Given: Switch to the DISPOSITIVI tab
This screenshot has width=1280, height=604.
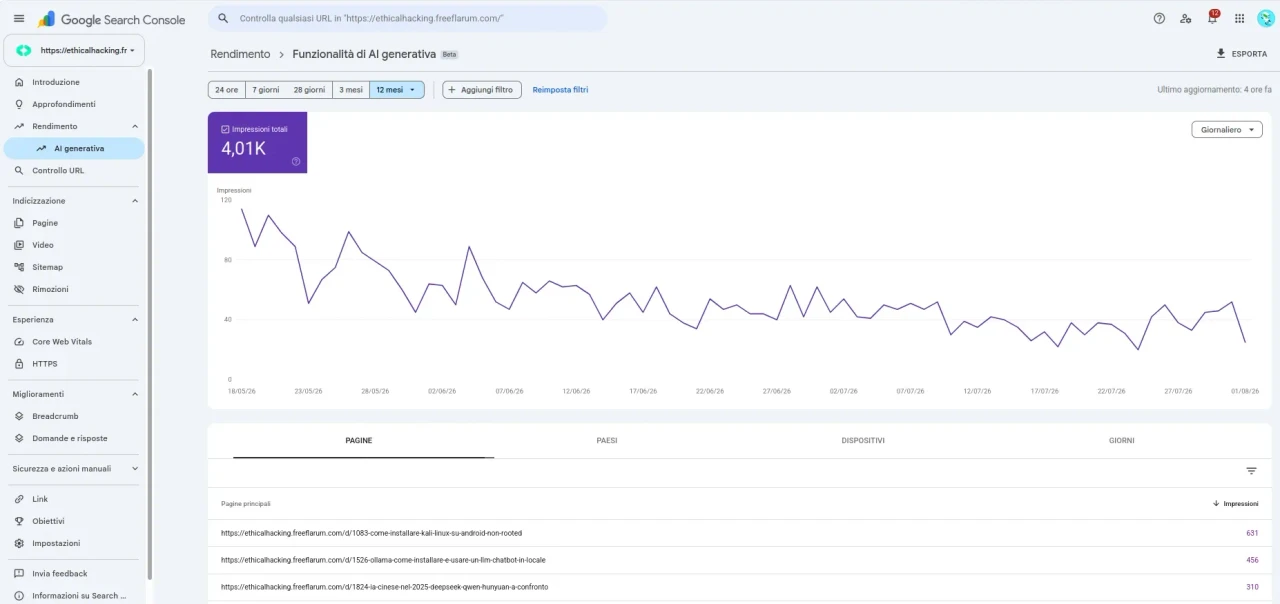Looking at the screenshot, I should pos(863,440).
